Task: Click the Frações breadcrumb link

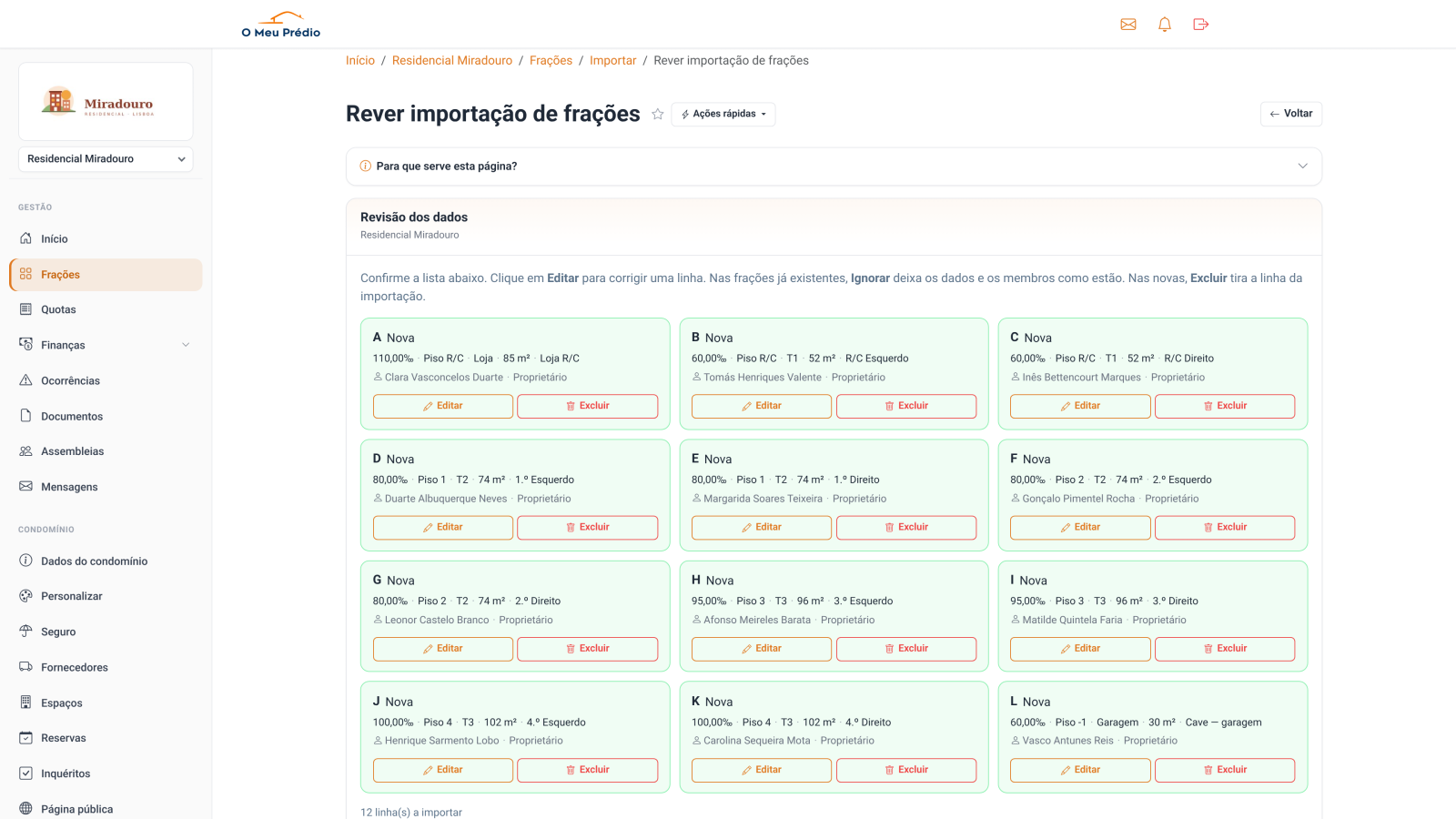Action: [x=551, y=61]
